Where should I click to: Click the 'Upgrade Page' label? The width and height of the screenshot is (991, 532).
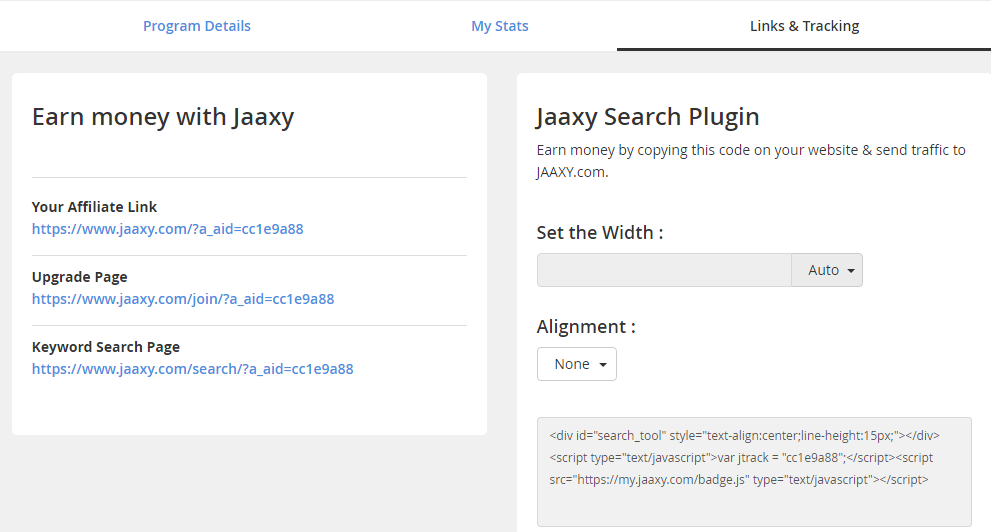[80, 277]
